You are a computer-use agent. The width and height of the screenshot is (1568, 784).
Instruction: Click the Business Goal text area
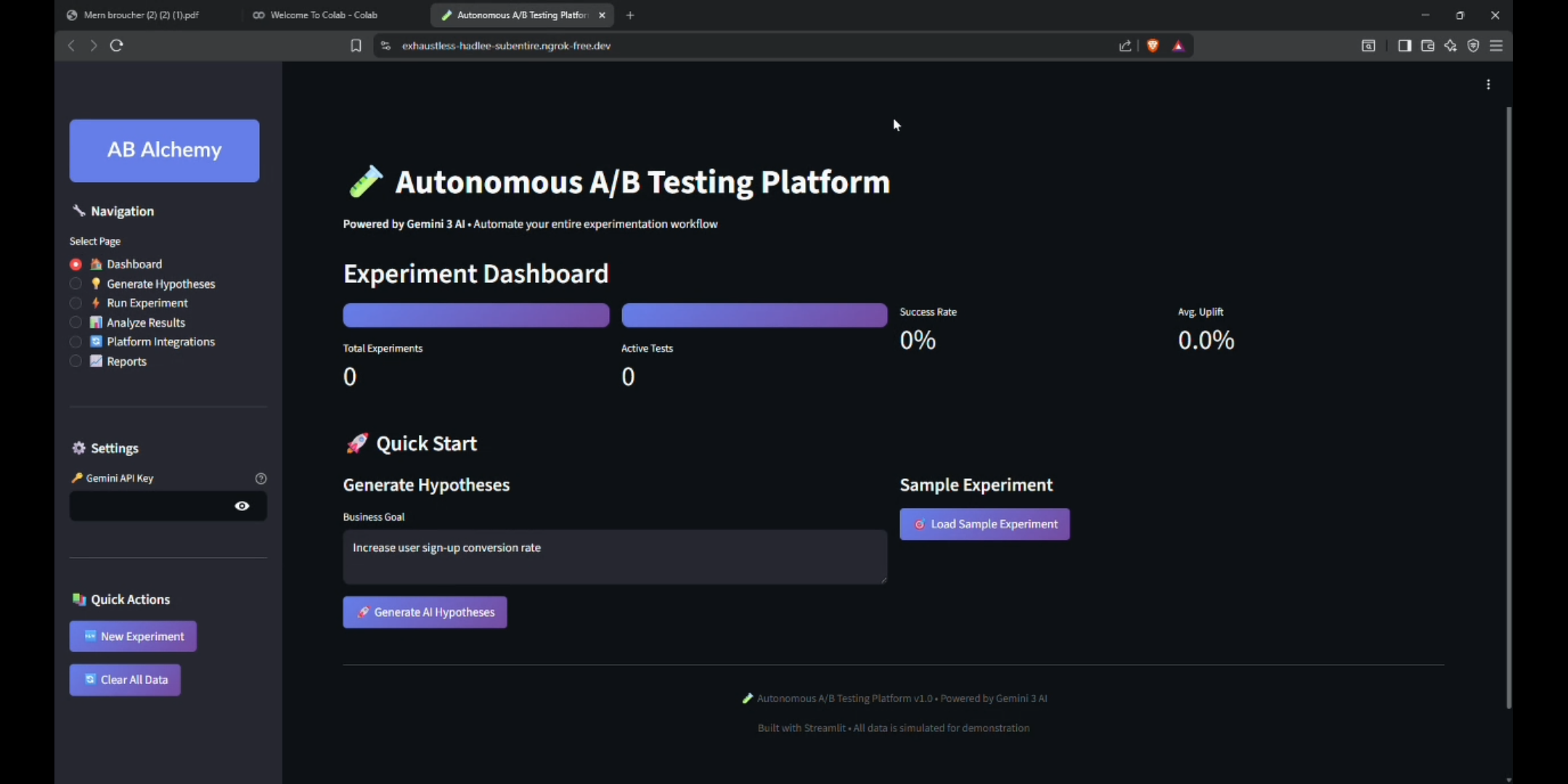click(614, 557)
